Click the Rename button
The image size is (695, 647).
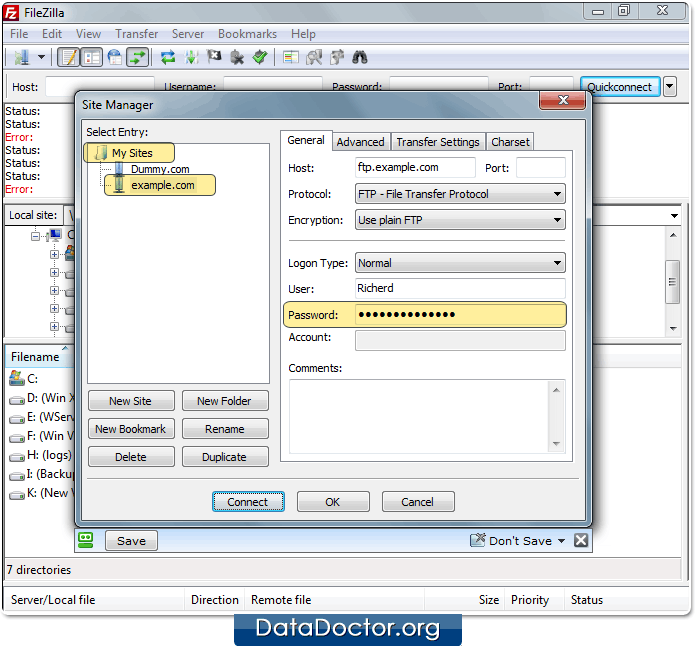coord(225,429)
